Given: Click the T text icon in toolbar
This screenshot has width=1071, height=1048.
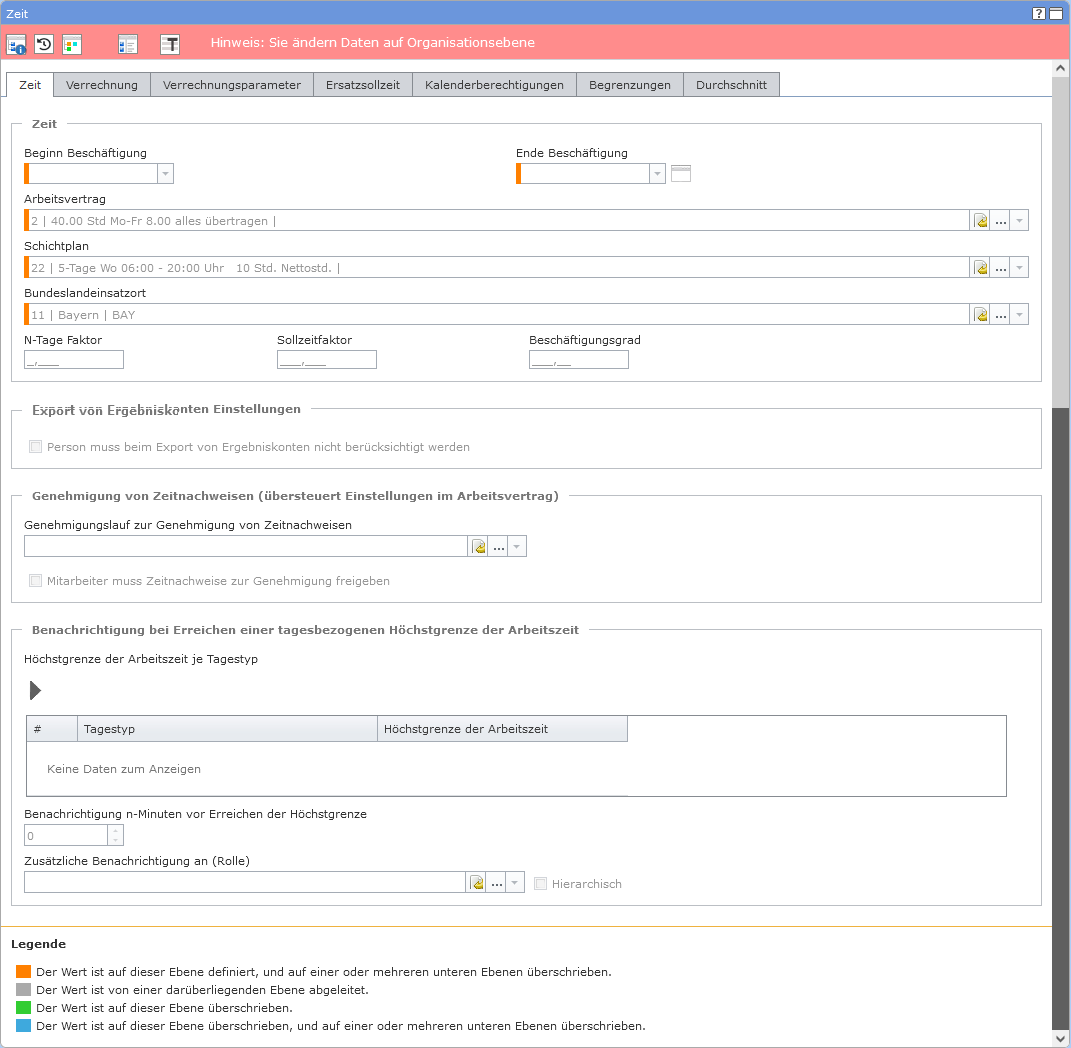Looking at the screenshot, I should (171, 44).
